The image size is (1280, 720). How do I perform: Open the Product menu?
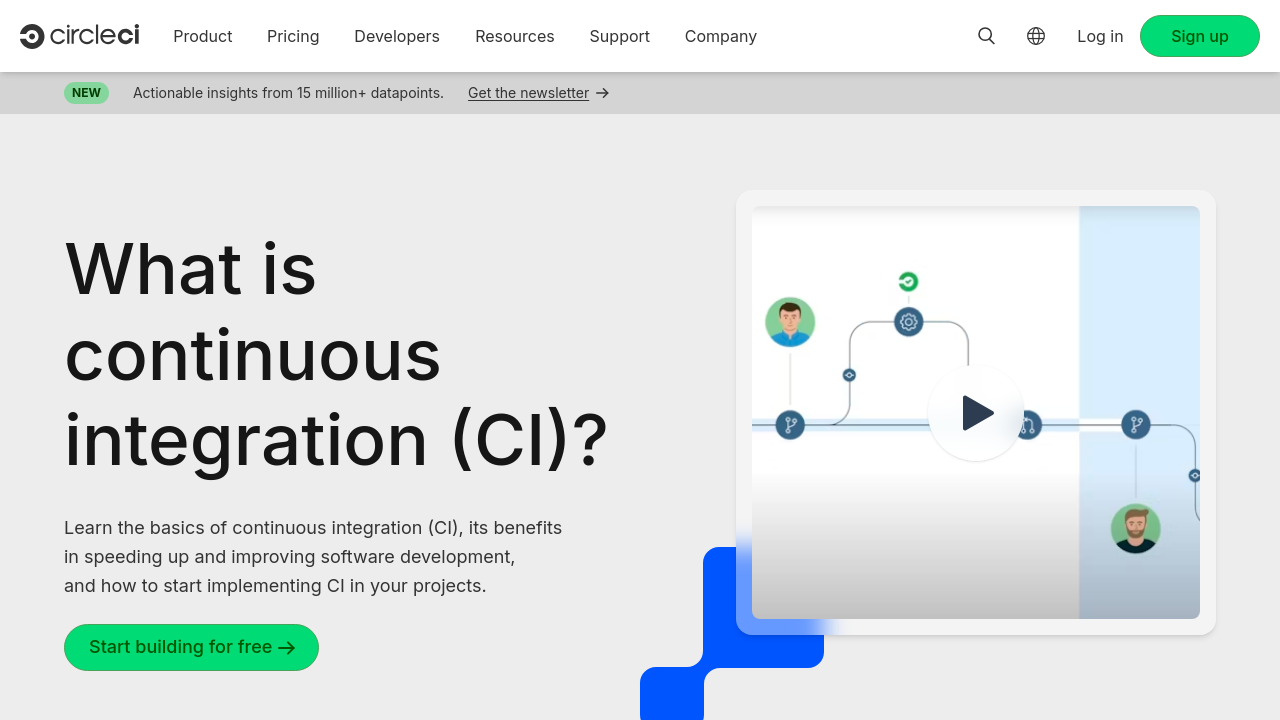click(203, 36)
